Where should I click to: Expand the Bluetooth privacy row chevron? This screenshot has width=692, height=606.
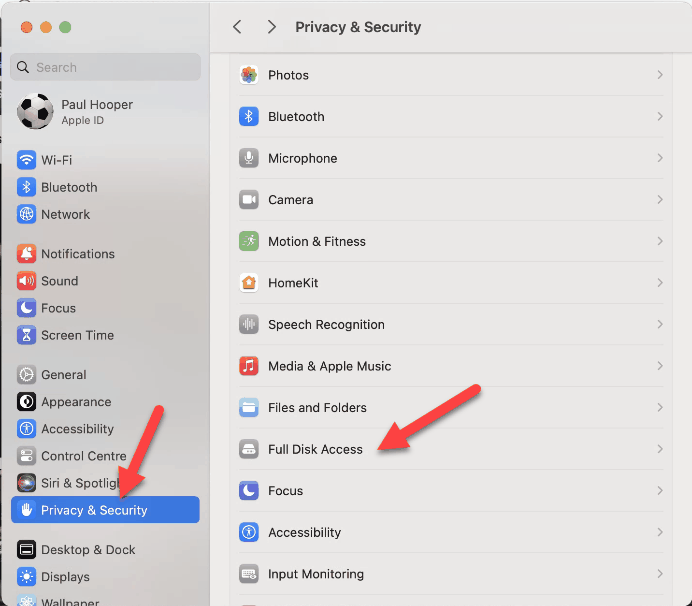[x=660, y=117]
